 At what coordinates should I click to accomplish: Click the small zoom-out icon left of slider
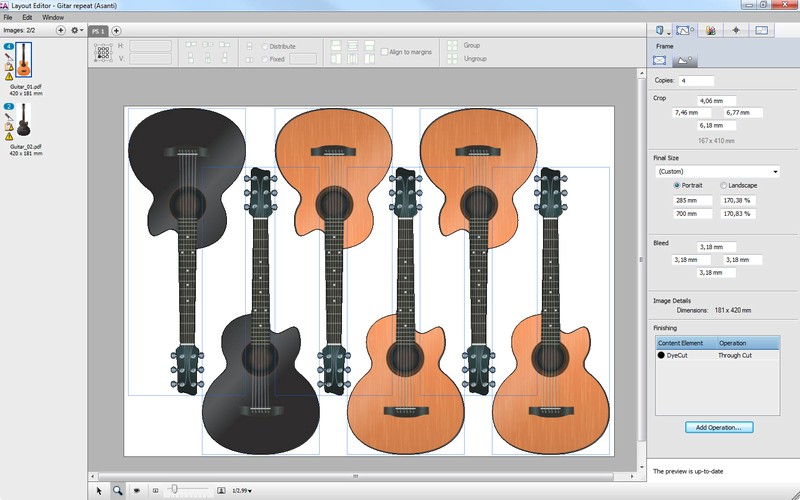[156, 491]
